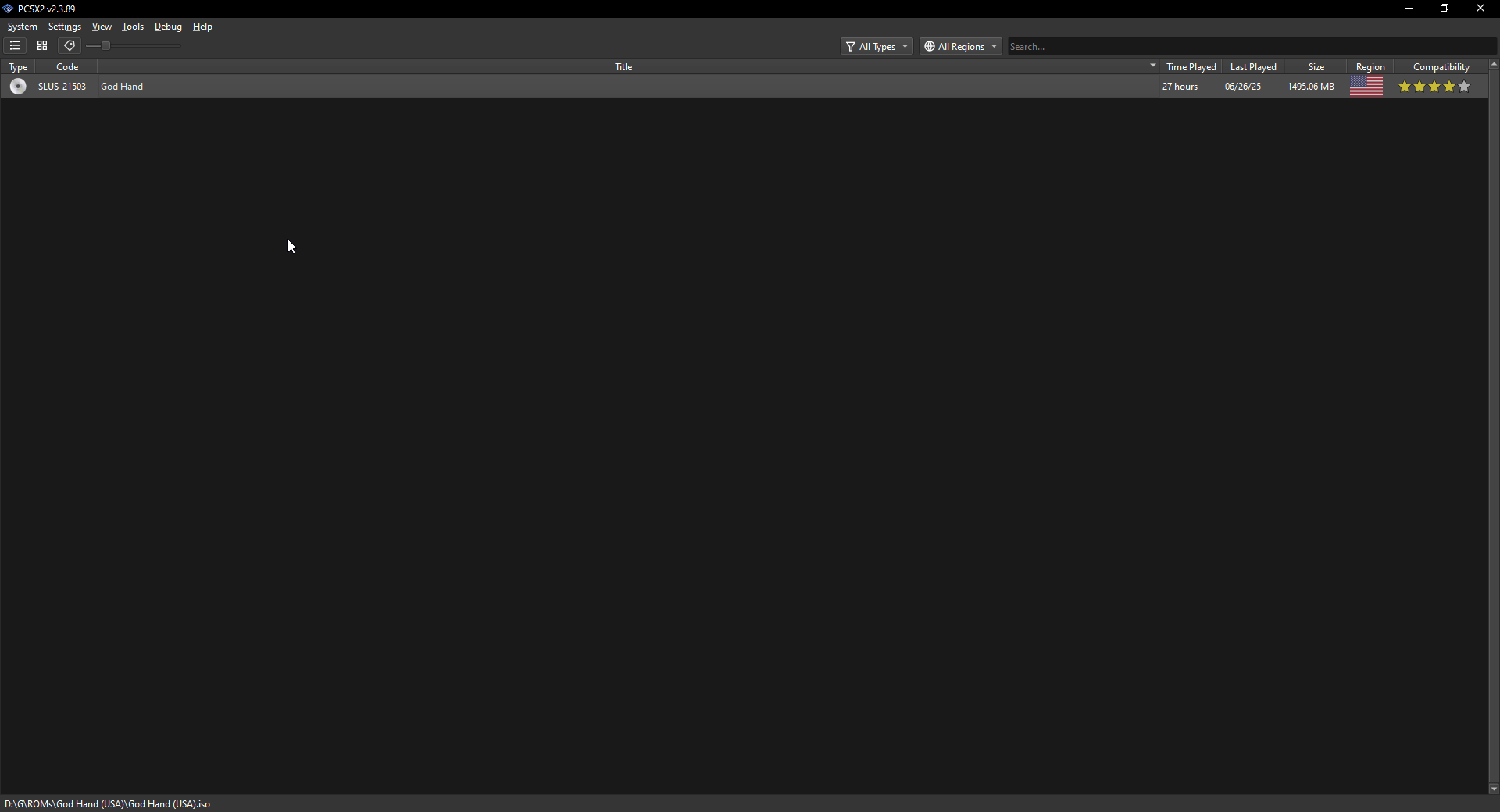Screen dimensions: 1500x812
Task: Open the All Types filter dropdown
Action: 877,47
